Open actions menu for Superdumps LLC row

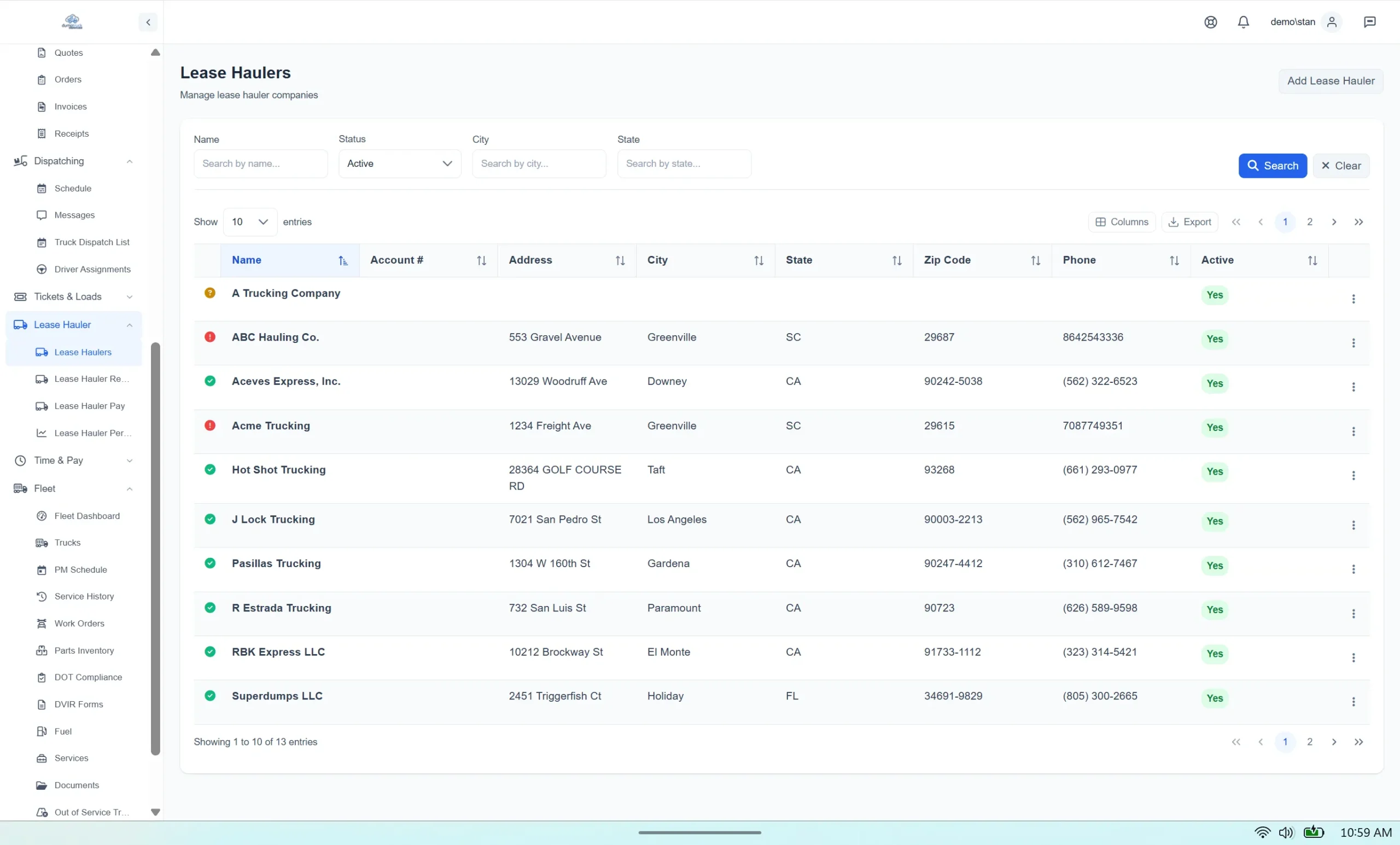[1354, 701]
